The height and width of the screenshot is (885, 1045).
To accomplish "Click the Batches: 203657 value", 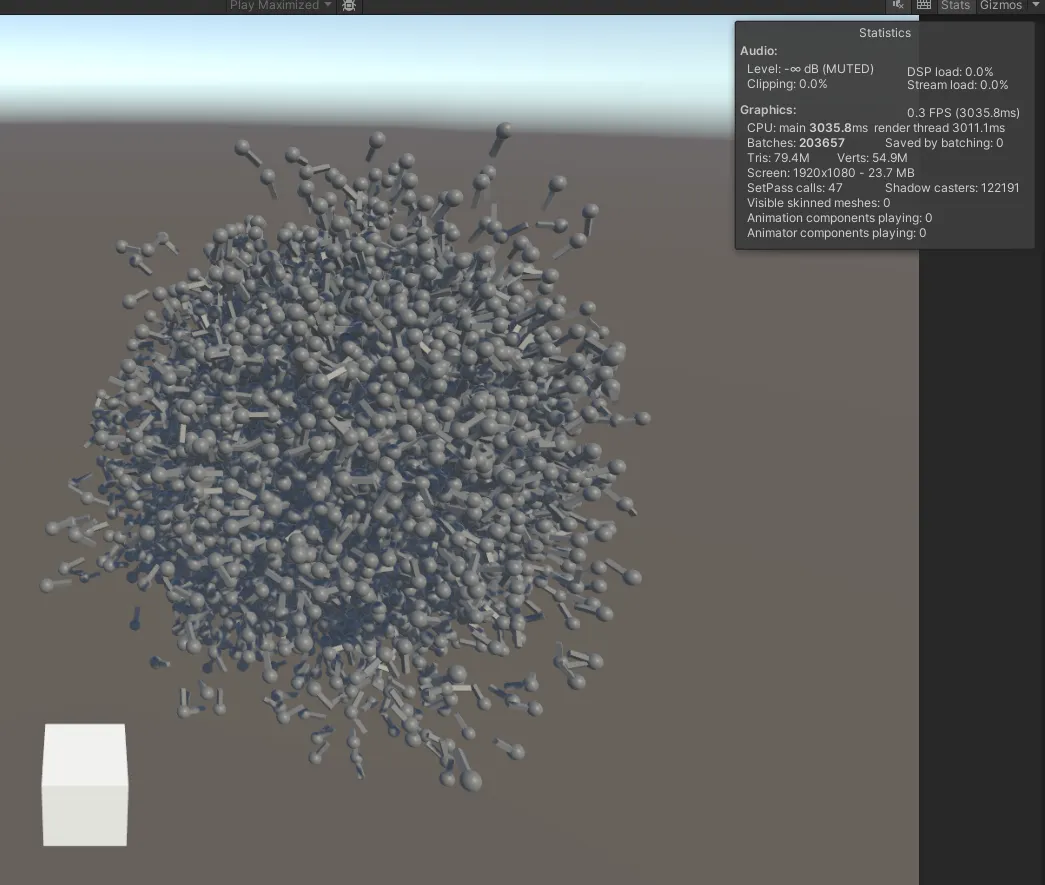I will click(795, 143).
